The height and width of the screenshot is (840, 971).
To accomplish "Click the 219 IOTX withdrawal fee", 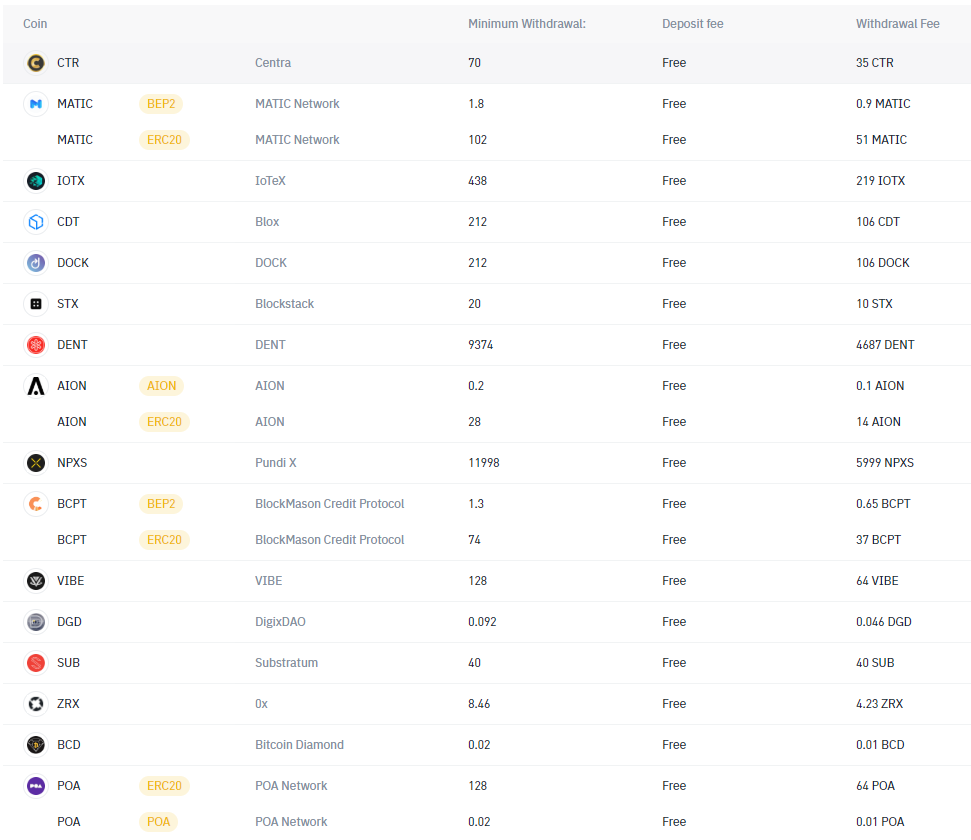I will pyautogui.click(x=881, y=181).
